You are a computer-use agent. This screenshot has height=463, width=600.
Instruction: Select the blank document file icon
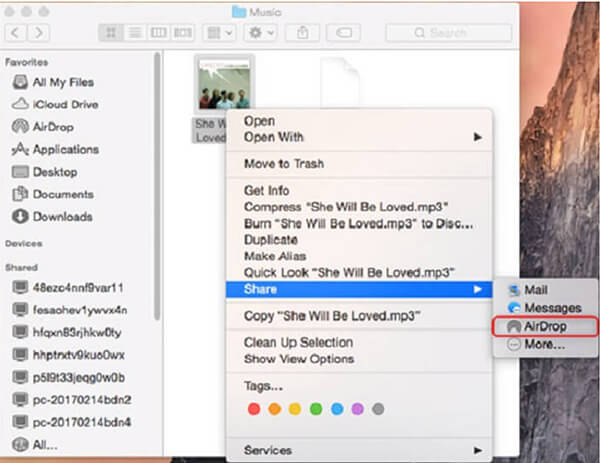pyautogui.click(x=340, y=83)
